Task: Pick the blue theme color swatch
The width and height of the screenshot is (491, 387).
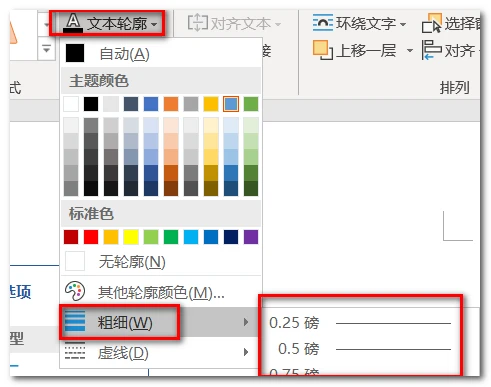Action: (151, 104)
